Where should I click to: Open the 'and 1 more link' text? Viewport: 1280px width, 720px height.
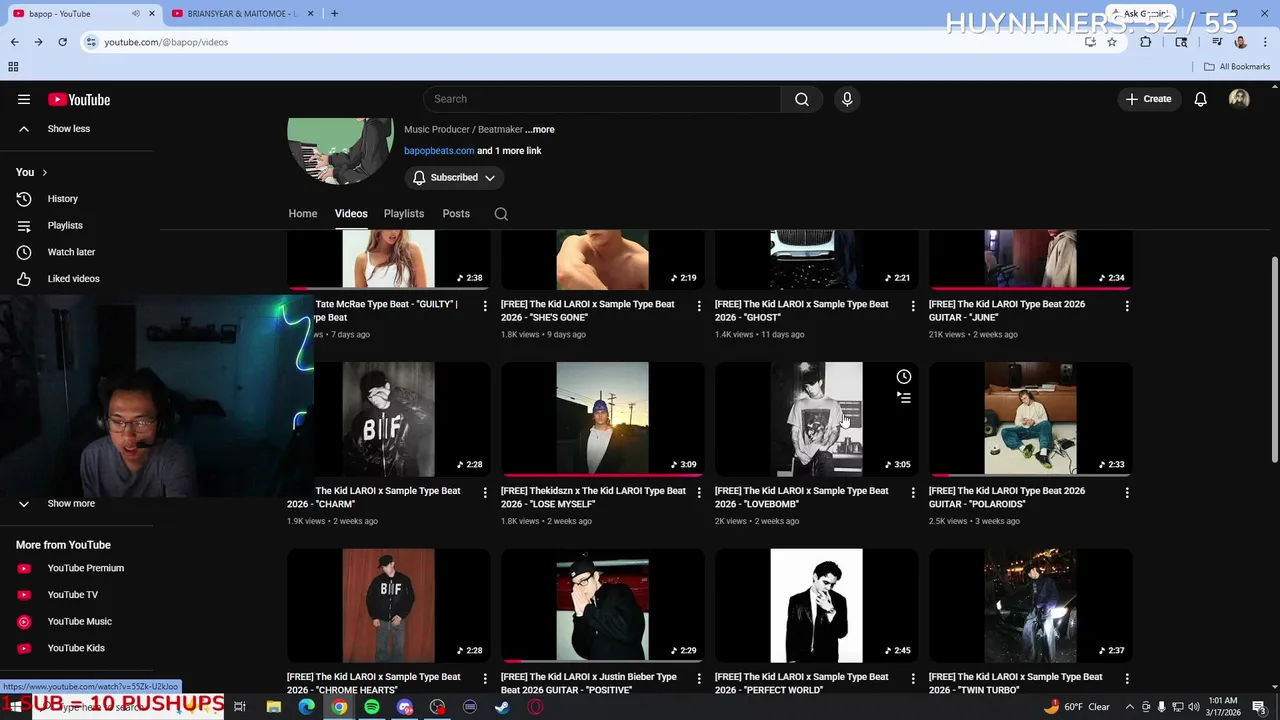pos(509,151)
